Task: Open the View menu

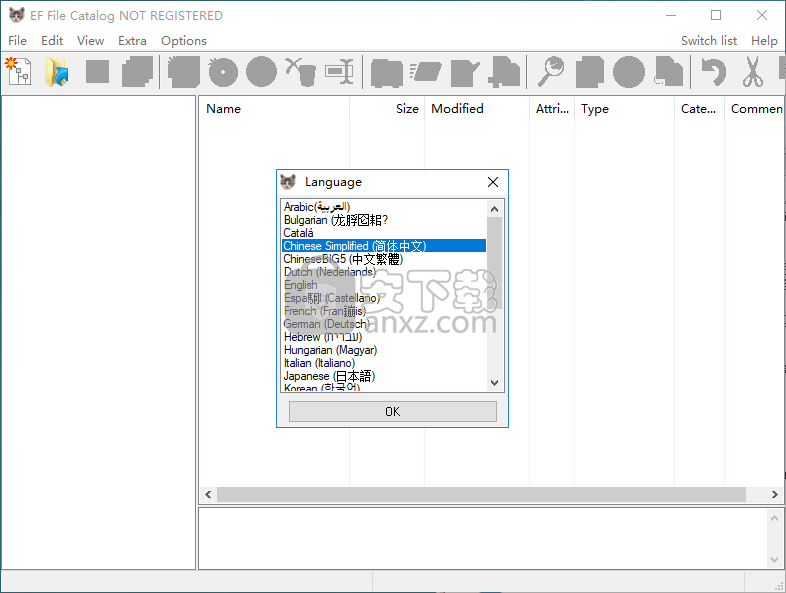Action: click(x=90, y=41)
